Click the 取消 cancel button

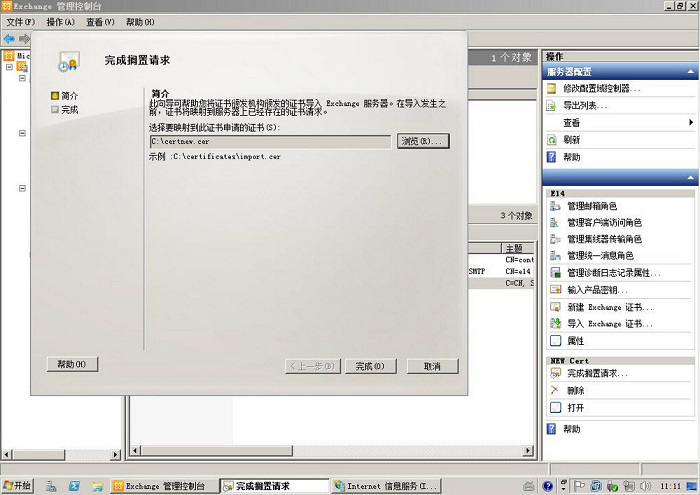pos(432,366)
